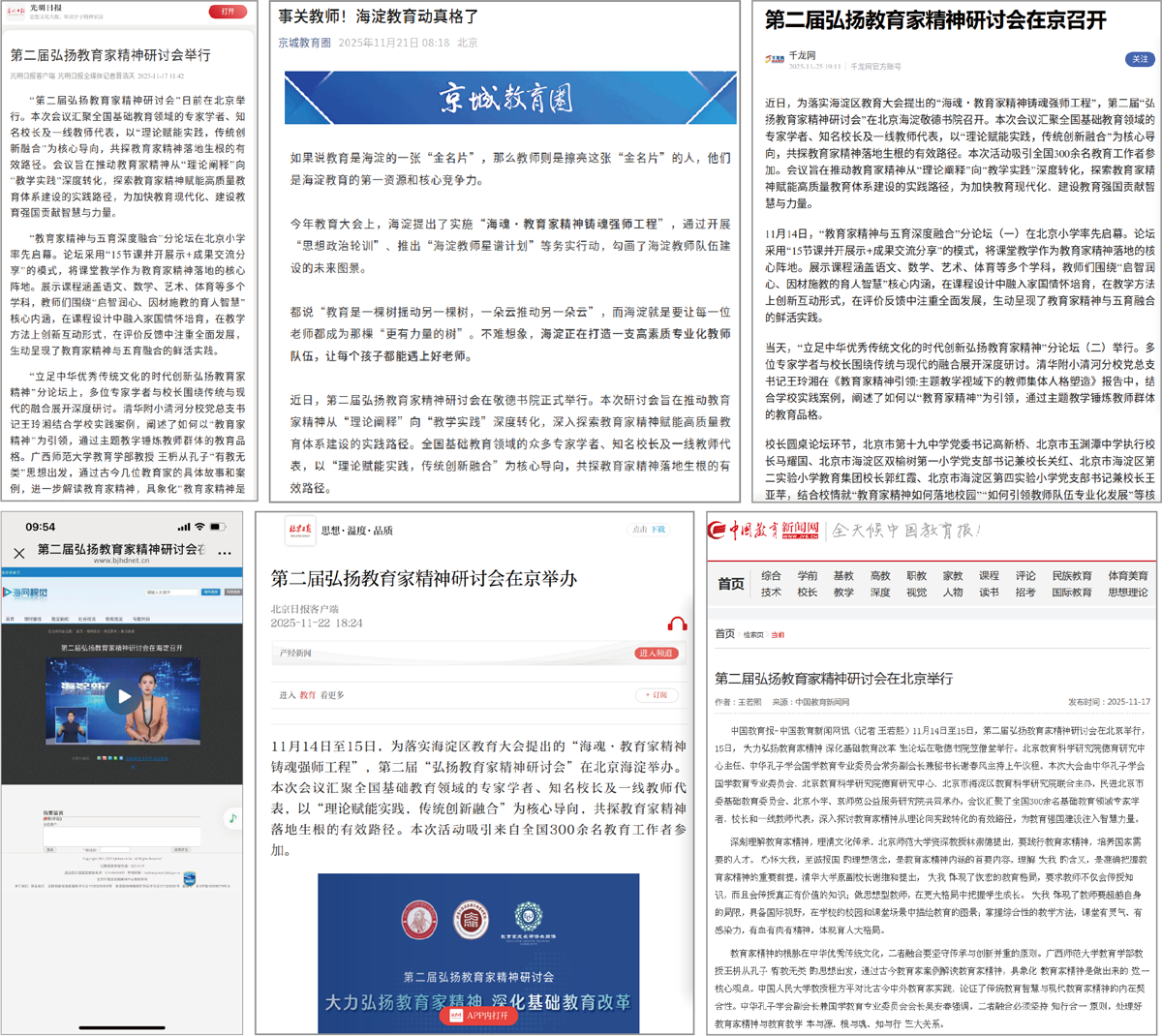Click the 首页 breadcrumb link
The height and width of the screenshot is (1036, 1162).
click(724, 634)
